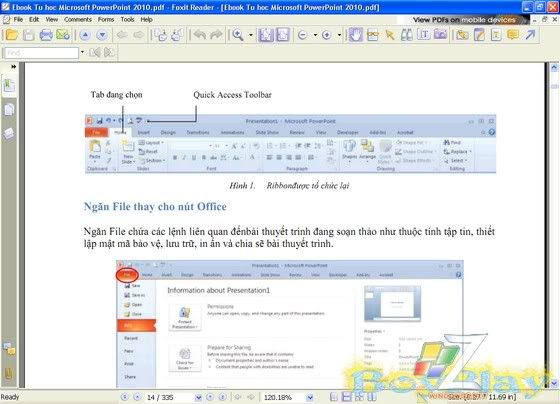Click the grayed previous view arrow in toolbar
This screenshot has height=404, width=560.
point(122,35)
